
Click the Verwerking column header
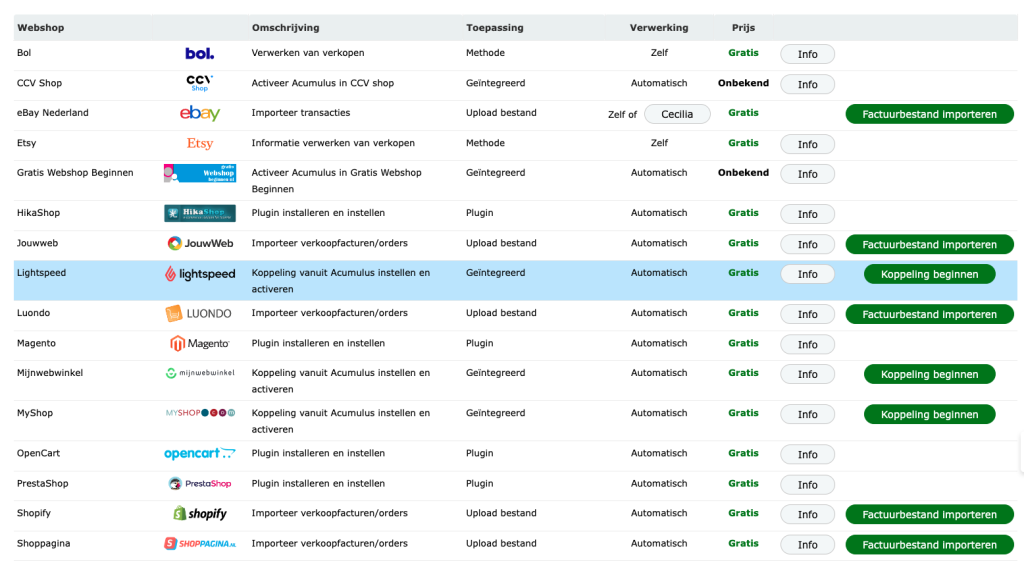click(x=659, y=27)
